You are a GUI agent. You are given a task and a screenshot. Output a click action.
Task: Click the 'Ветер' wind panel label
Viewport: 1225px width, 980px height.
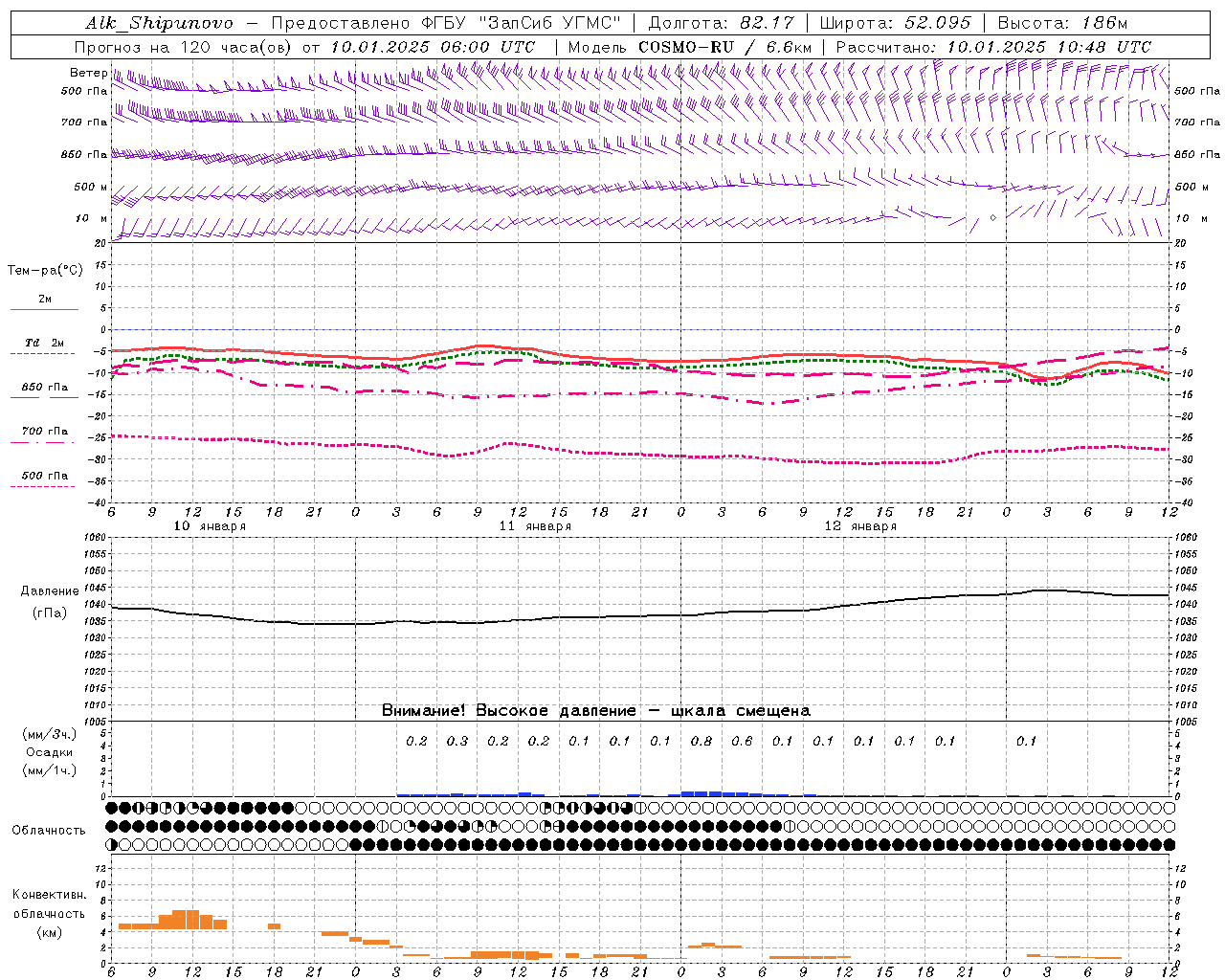88,73
